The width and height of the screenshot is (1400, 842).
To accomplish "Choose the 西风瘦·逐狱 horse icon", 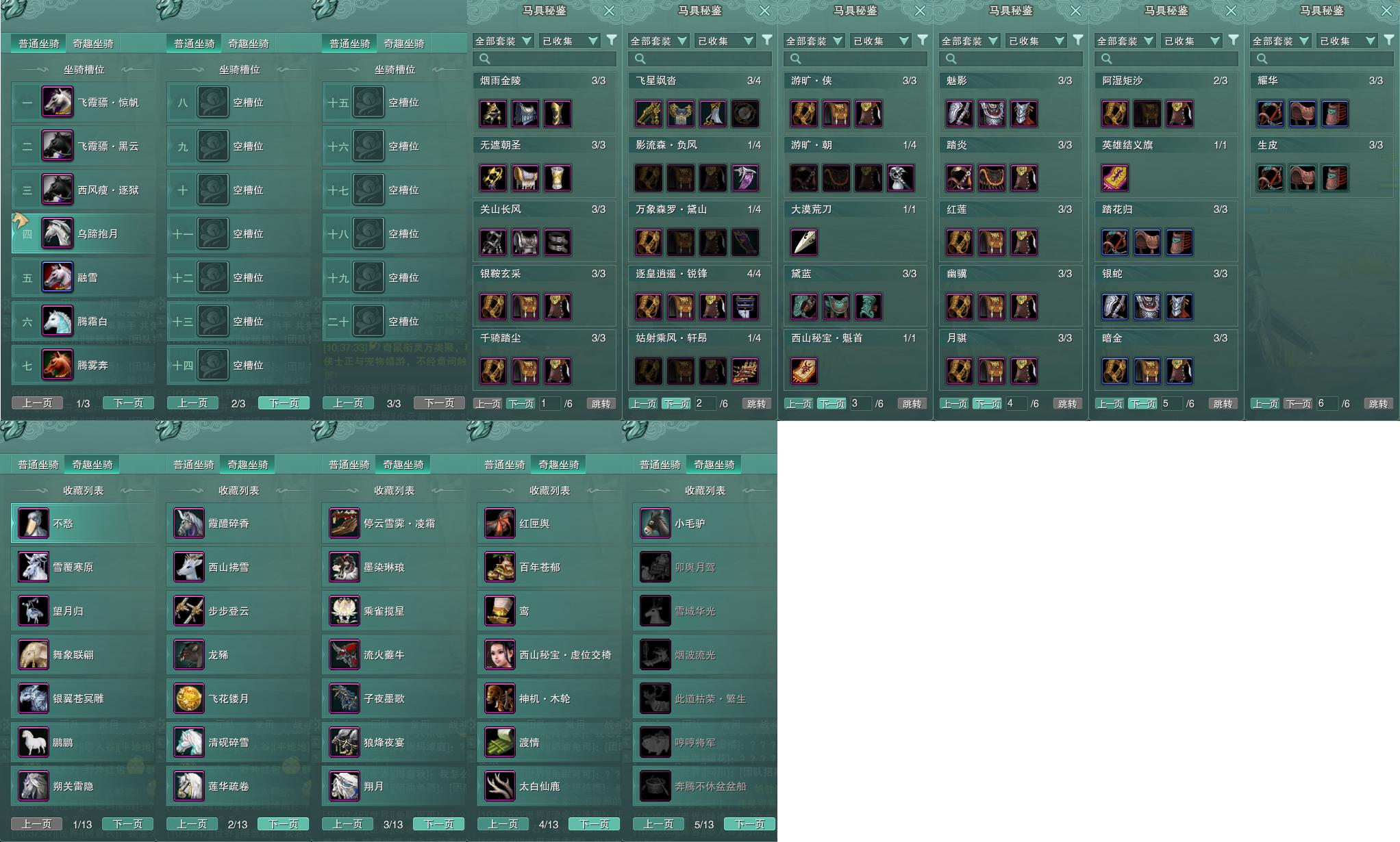I will pos(58,190).
